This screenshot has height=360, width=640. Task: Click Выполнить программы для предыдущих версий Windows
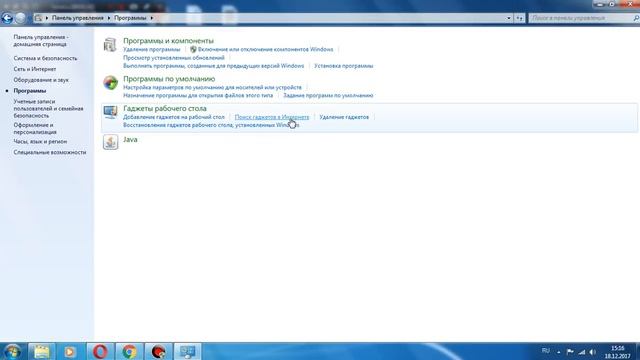tap(213, 66)
